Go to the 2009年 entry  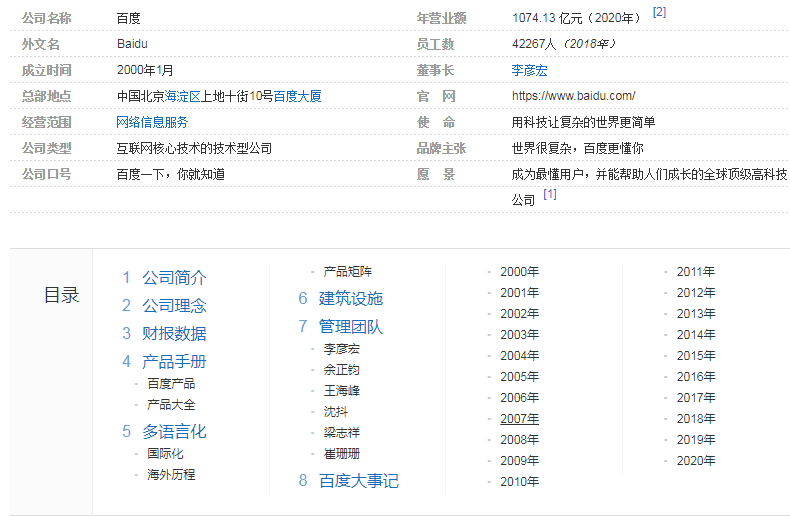519,461
